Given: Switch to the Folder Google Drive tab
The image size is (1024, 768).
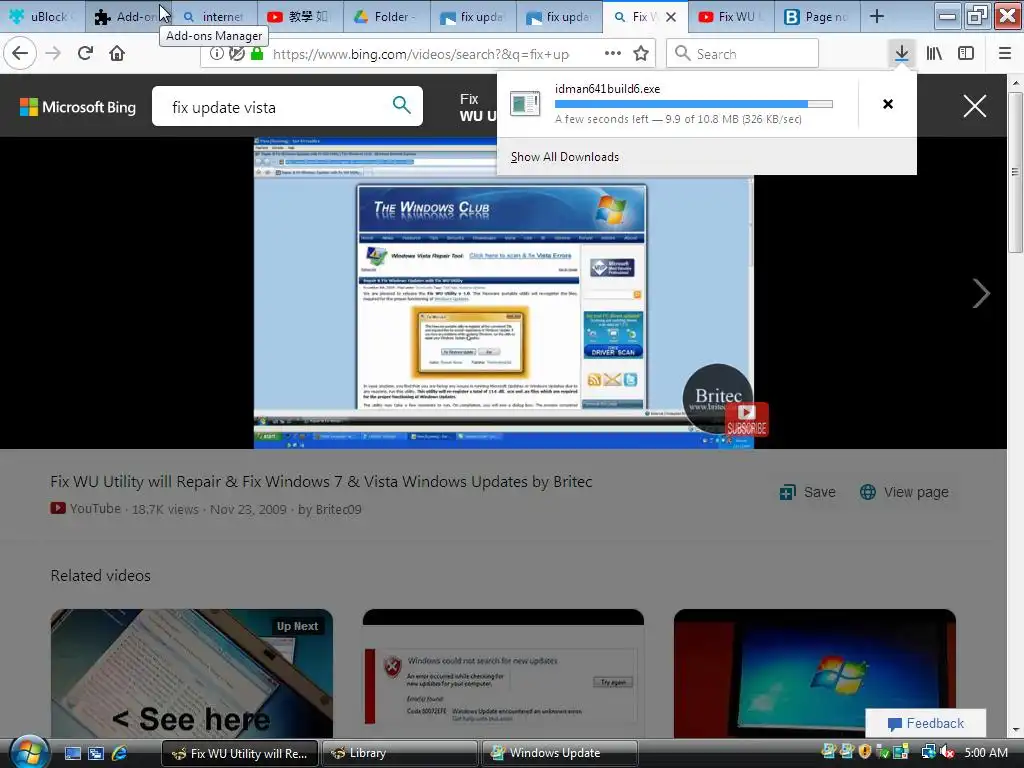Looking at the screenshot, I should (x=388, y=17).
